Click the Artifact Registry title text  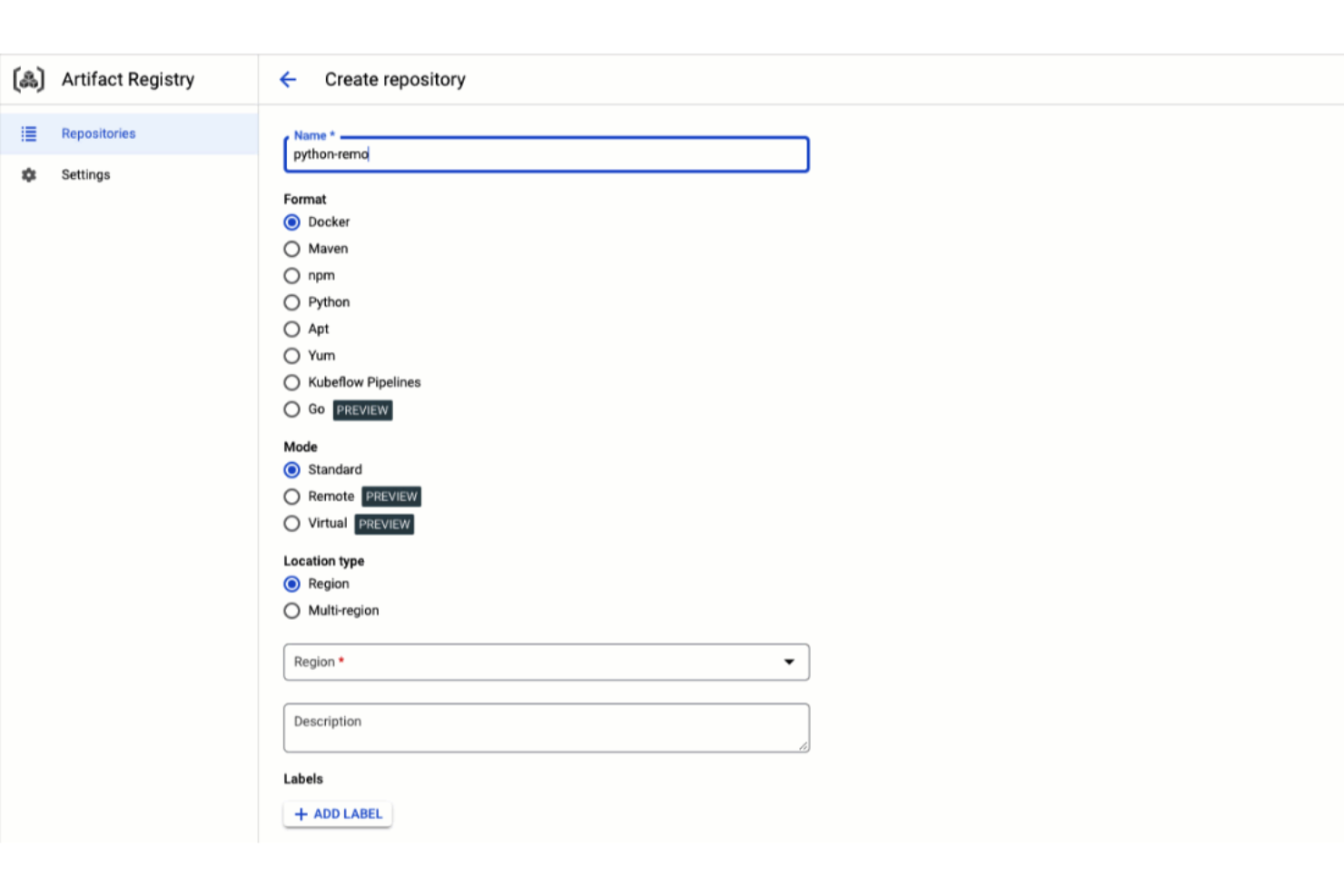(x=128, y=80)
